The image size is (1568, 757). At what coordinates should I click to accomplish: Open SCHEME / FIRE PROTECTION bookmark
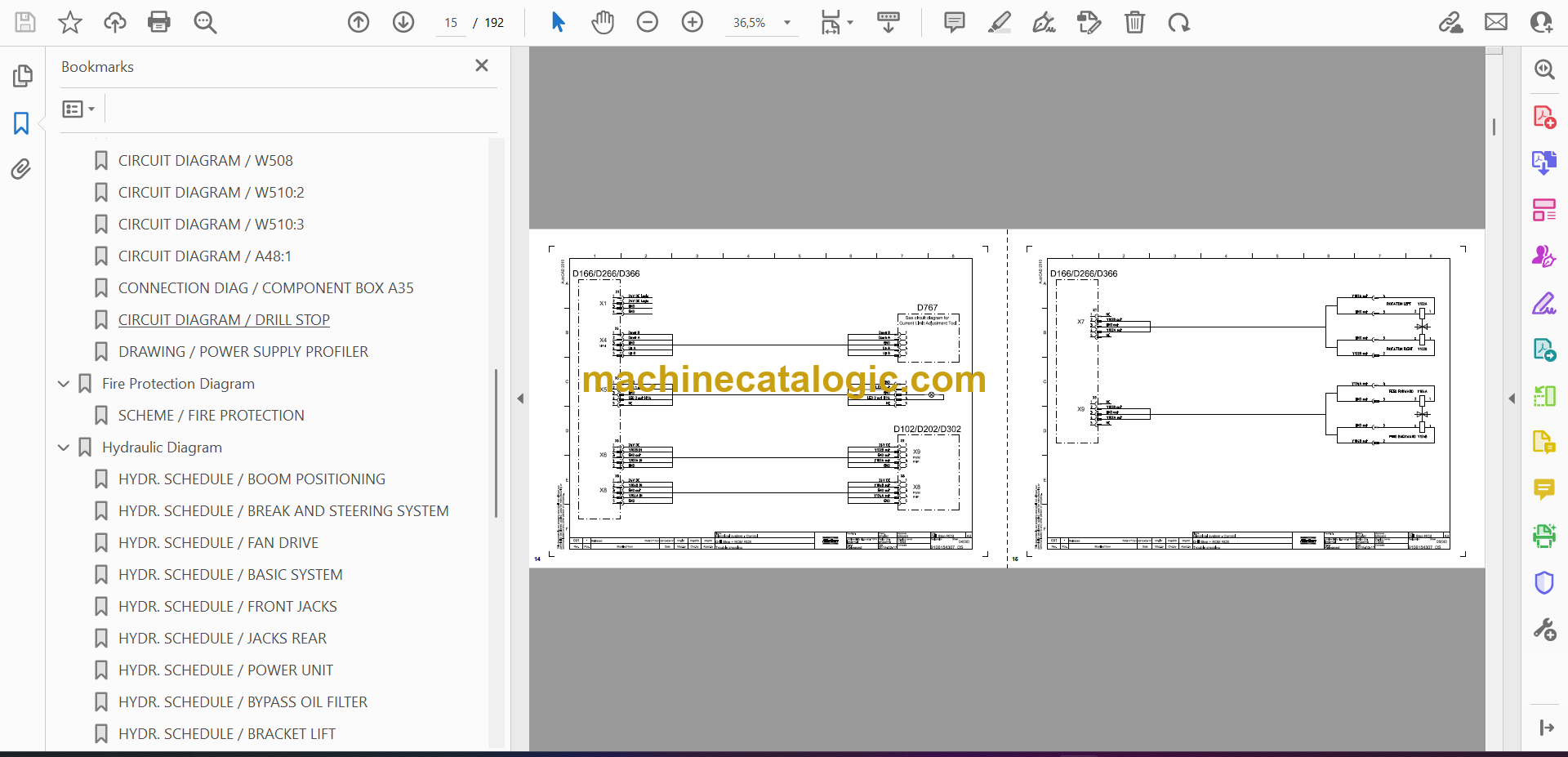[211, 416]
